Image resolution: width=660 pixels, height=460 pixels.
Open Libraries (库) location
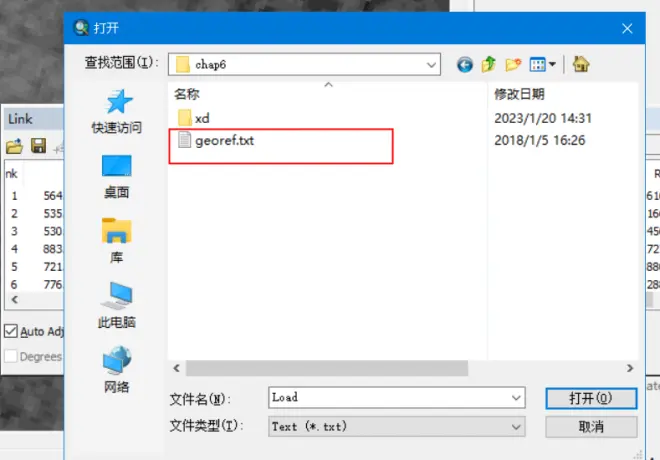(x=117, y=241)
